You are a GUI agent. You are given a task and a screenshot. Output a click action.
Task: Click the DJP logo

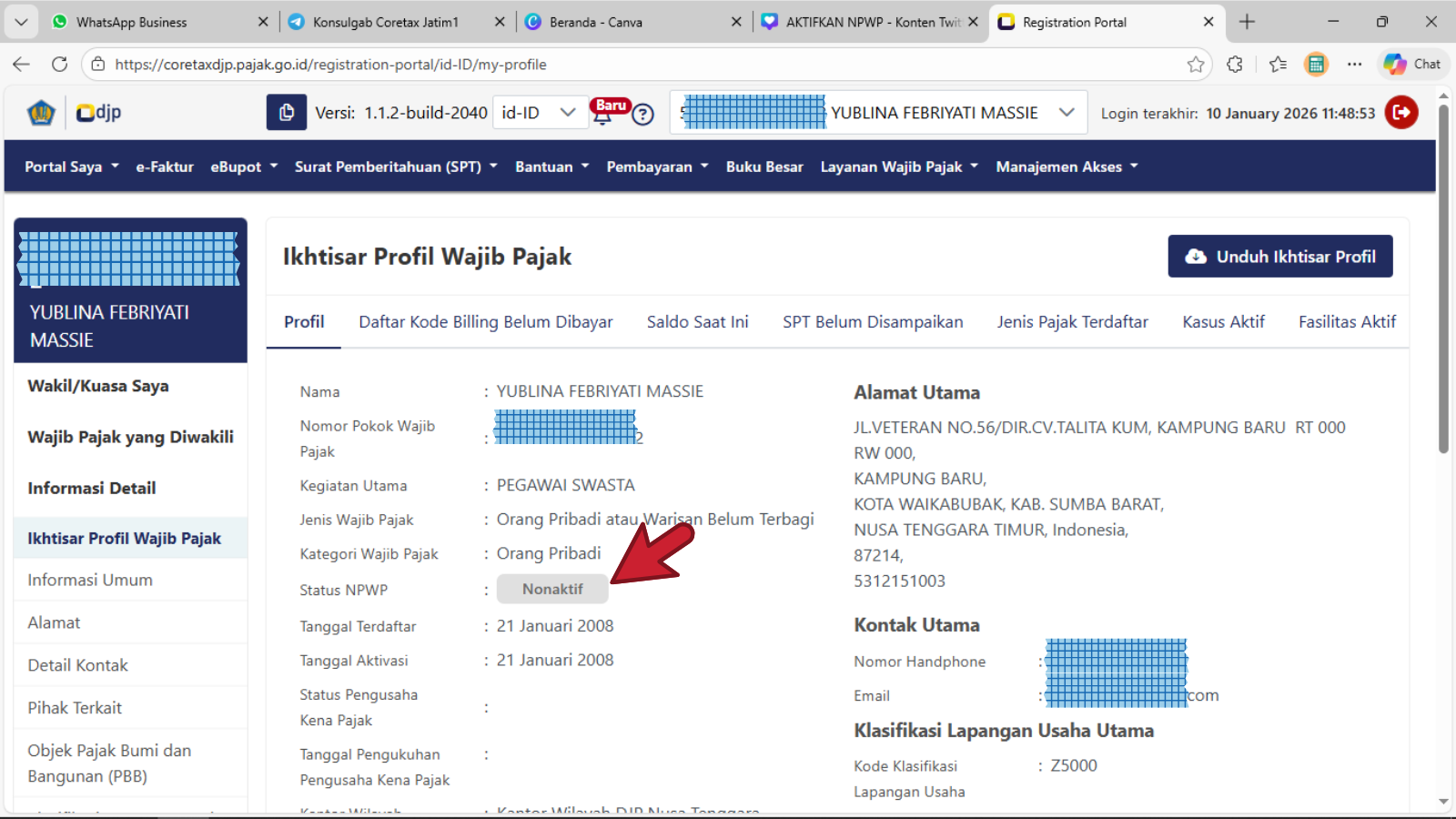98,113
